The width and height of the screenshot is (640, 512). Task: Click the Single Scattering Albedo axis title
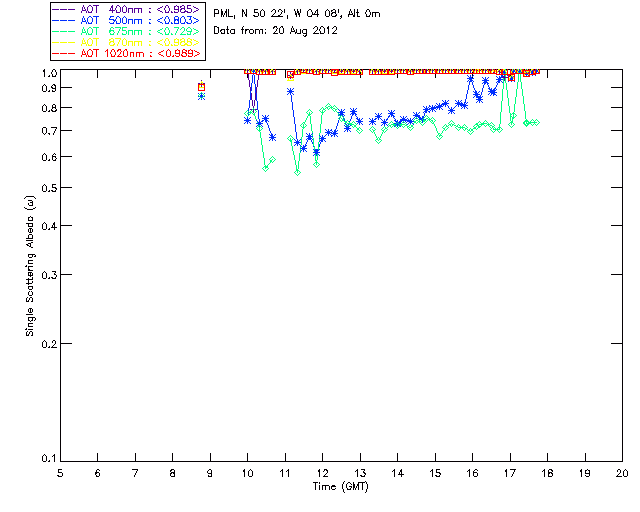30,266
